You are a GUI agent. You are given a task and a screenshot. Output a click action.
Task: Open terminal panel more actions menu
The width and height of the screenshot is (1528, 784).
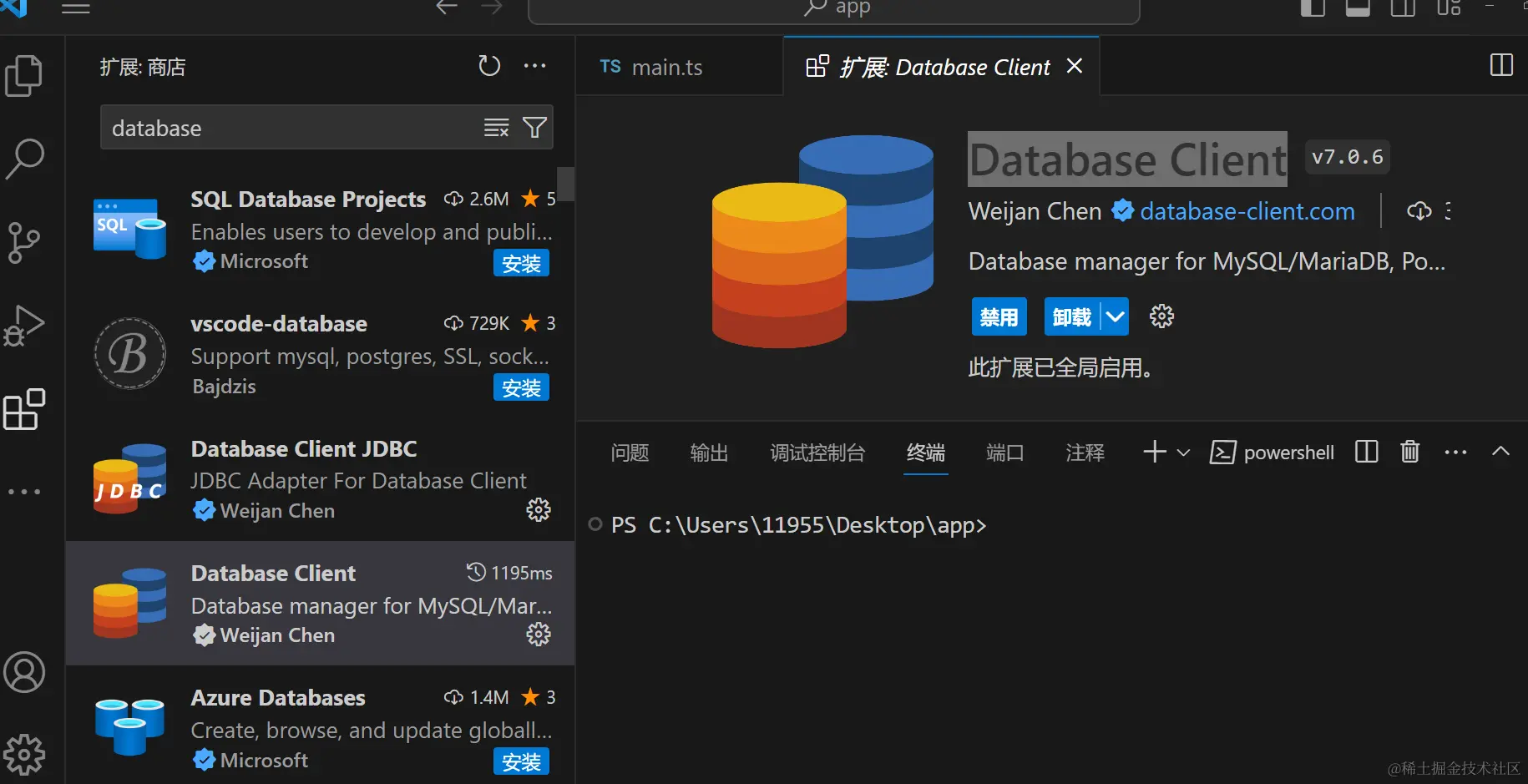(x=1455, y=452)
